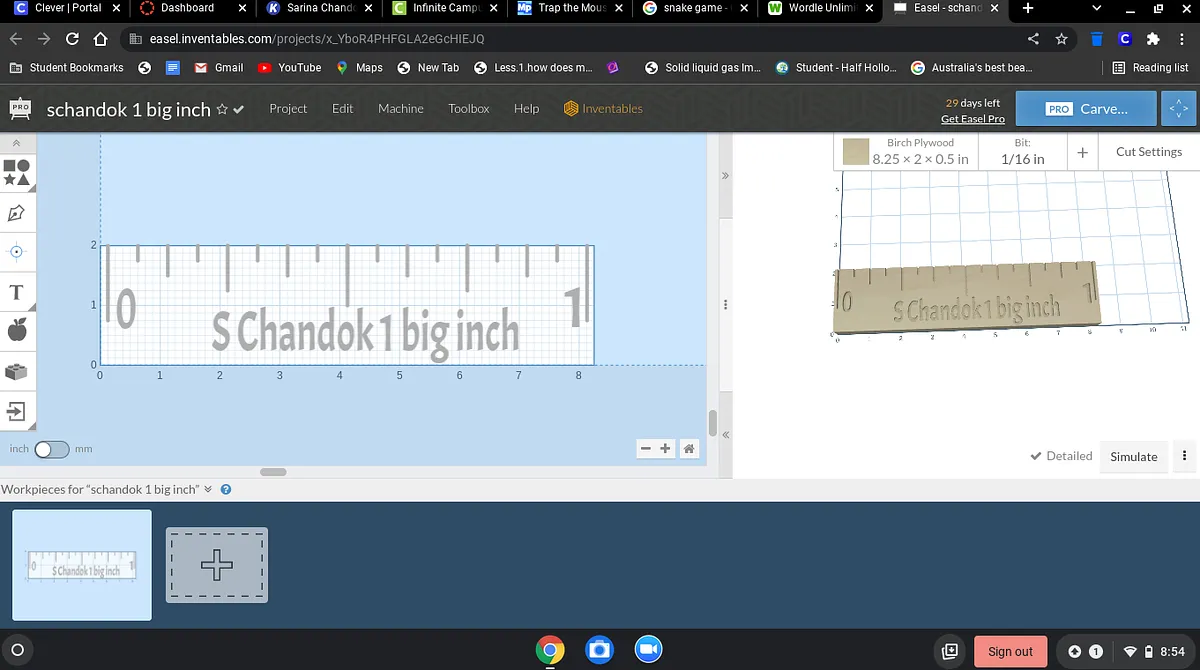The image size is (1200, 670).
Task: Click the Simulate button
Action: pos(1133,456)
